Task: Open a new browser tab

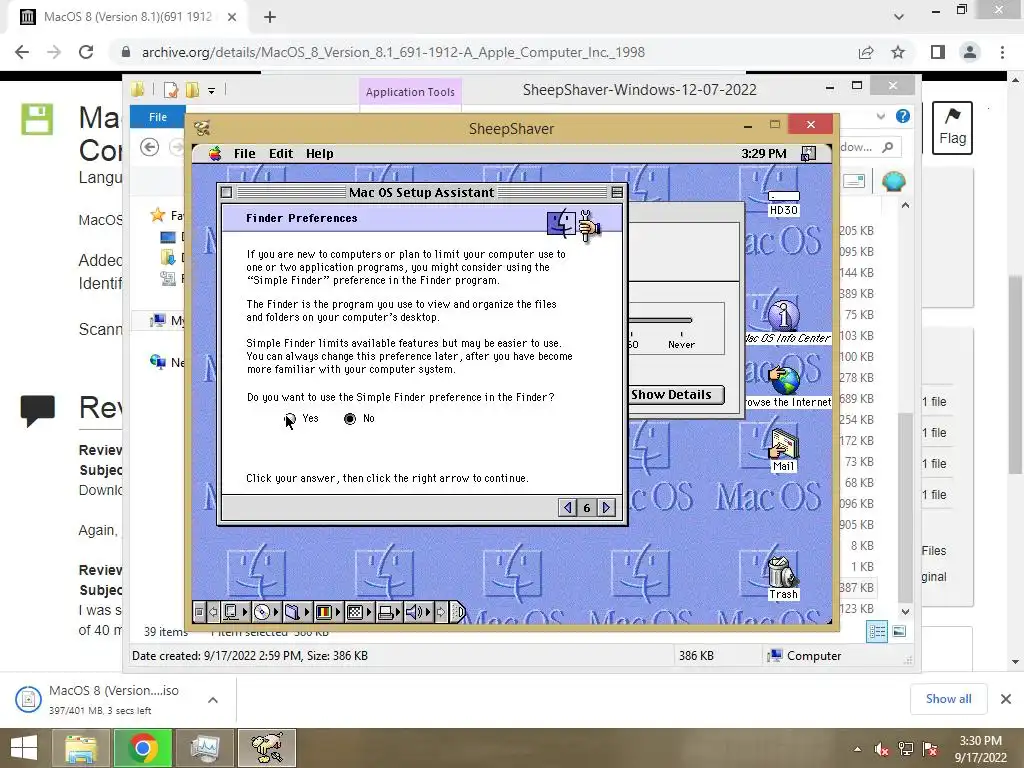Action: click(x=270, y=18)
